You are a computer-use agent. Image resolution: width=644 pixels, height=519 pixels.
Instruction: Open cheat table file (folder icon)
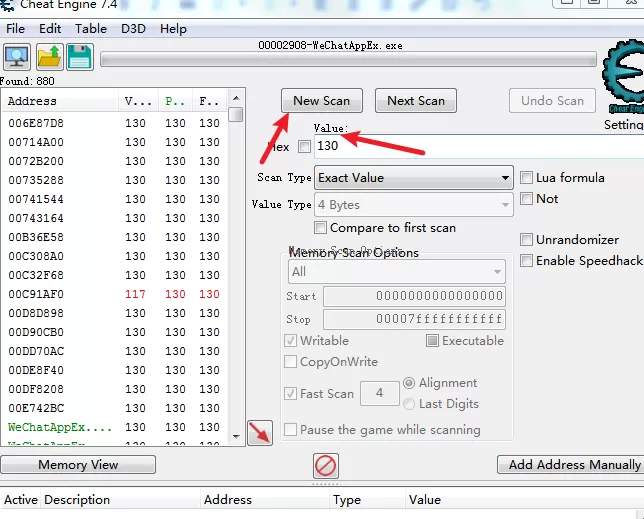click(49, 57)
